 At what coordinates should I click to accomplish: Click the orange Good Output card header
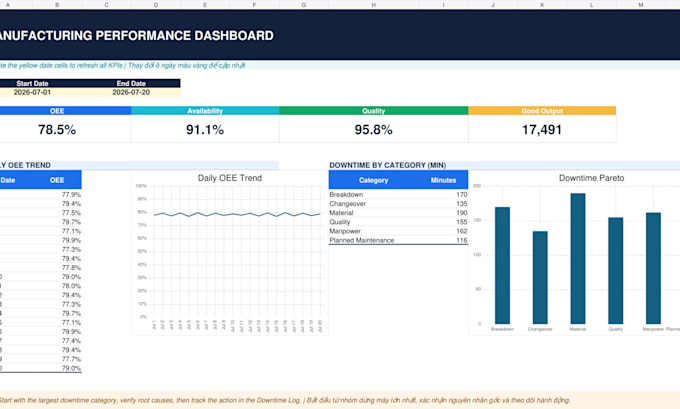point(542,111)
